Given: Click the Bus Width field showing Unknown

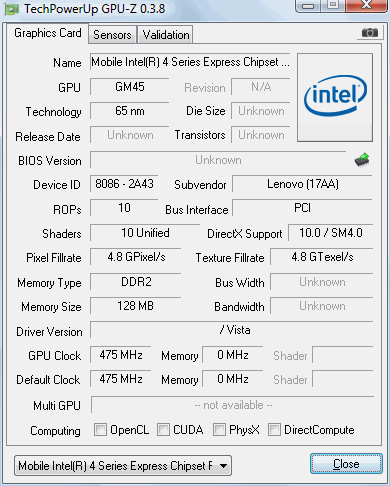Looking at the screenshot, I should pyautogui.click(x=322, y=282).
